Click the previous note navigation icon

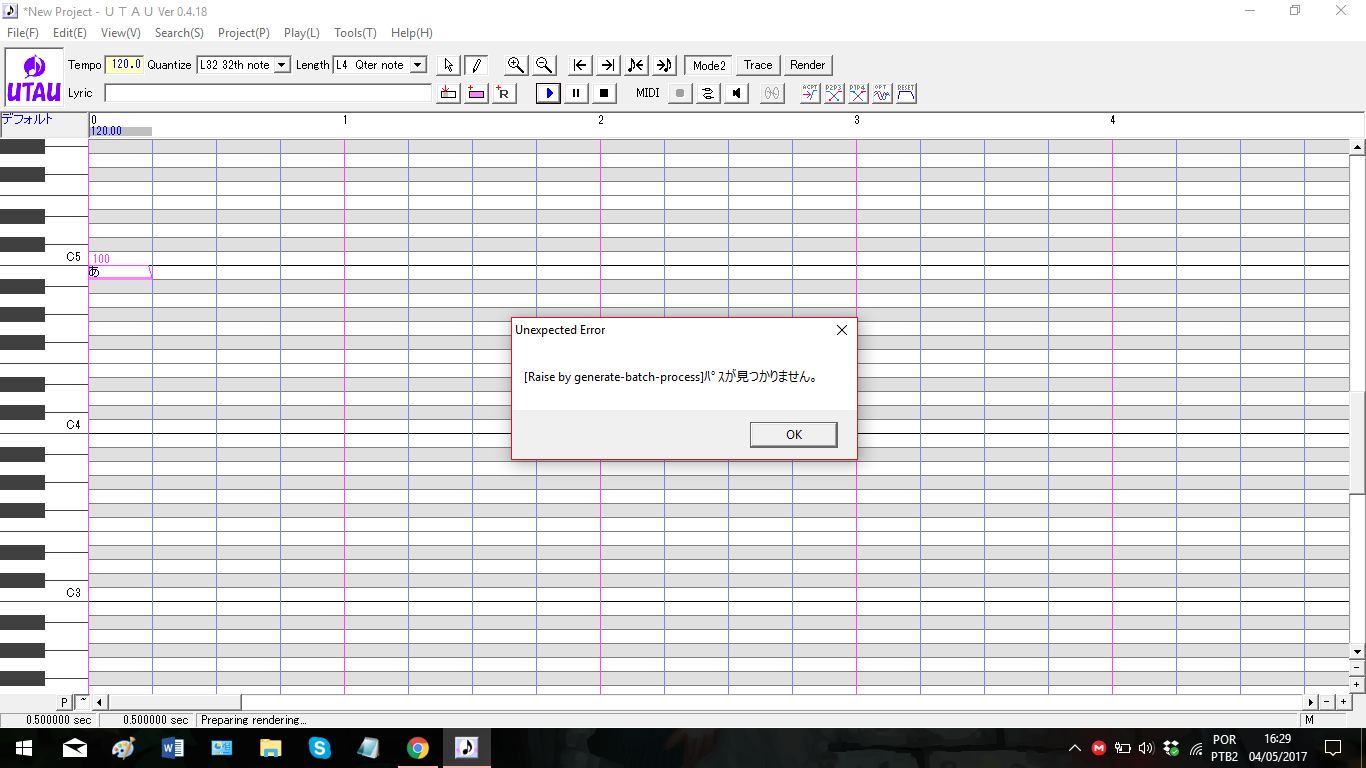click(x=636, y=65)
